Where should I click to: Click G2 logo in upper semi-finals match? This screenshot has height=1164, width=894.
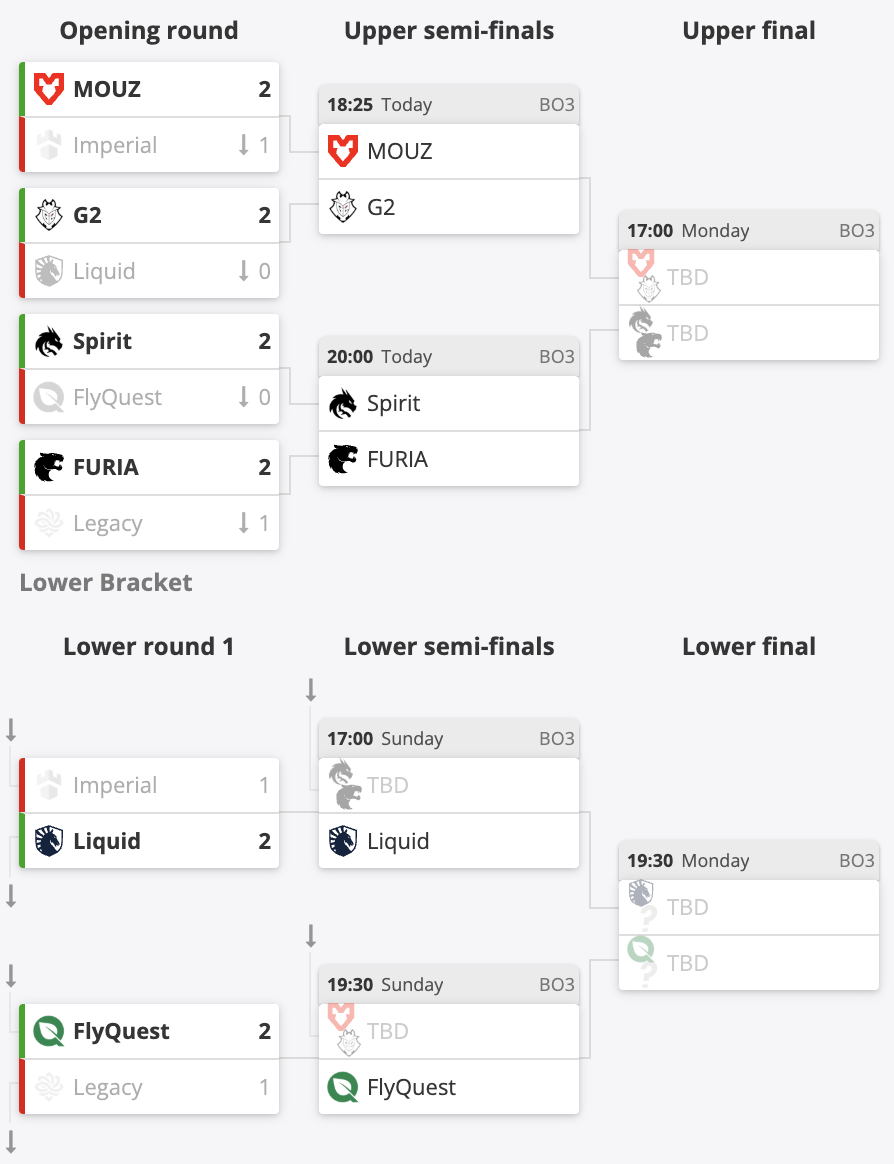343,207
